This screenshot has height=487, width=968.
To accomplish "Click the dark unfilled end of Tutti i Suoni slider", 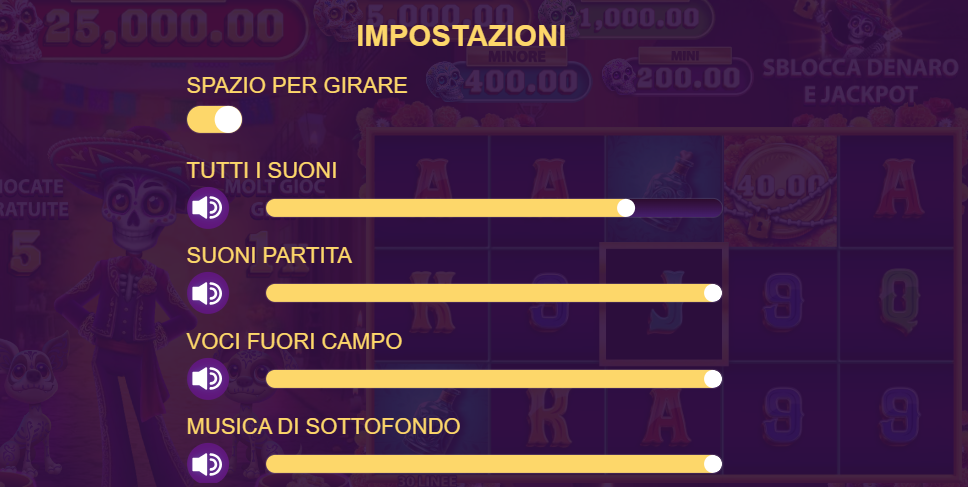I will (x=678, y=208).
